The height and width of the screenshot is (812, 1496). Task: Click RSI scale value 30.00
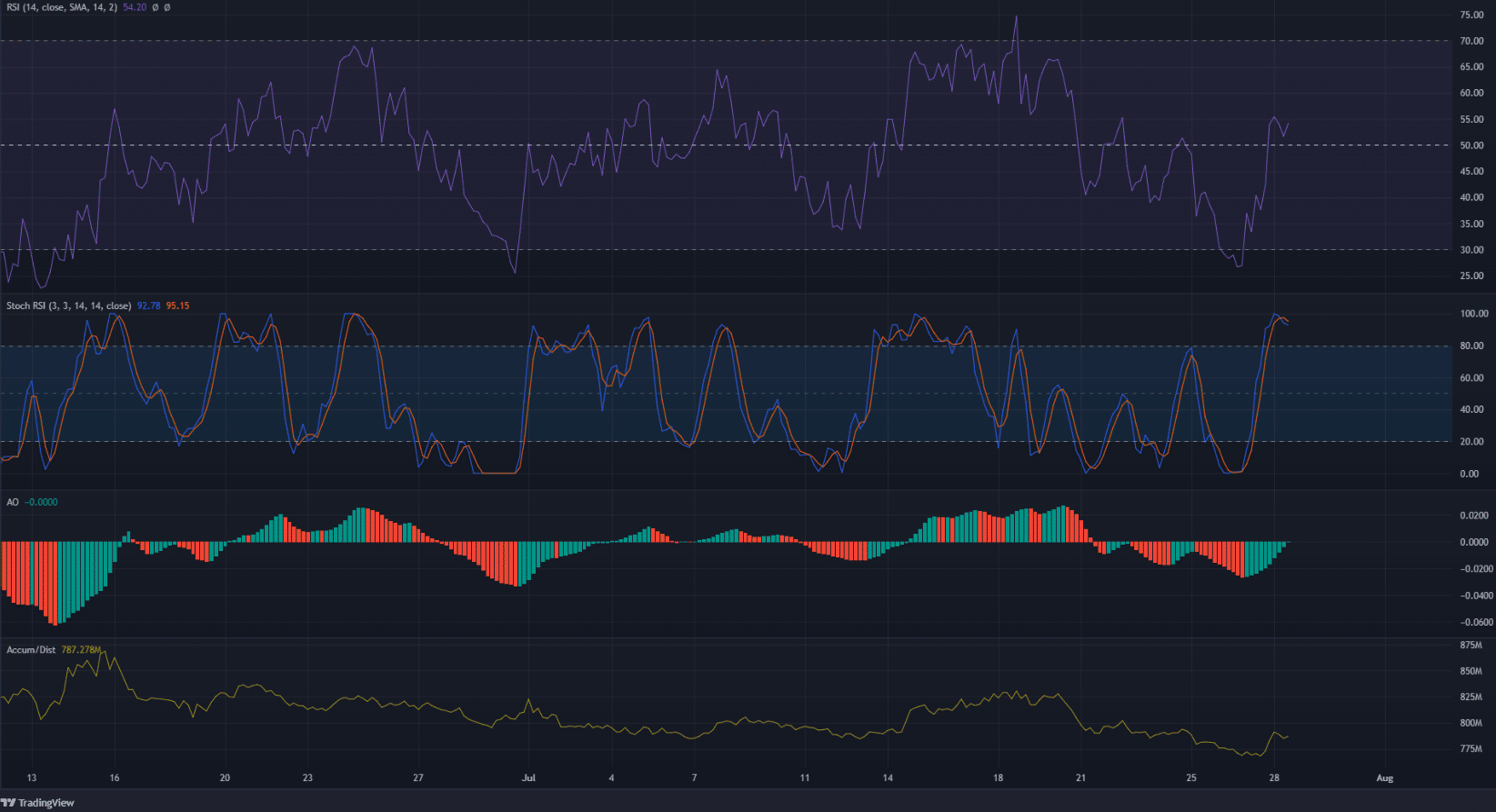1471,250
